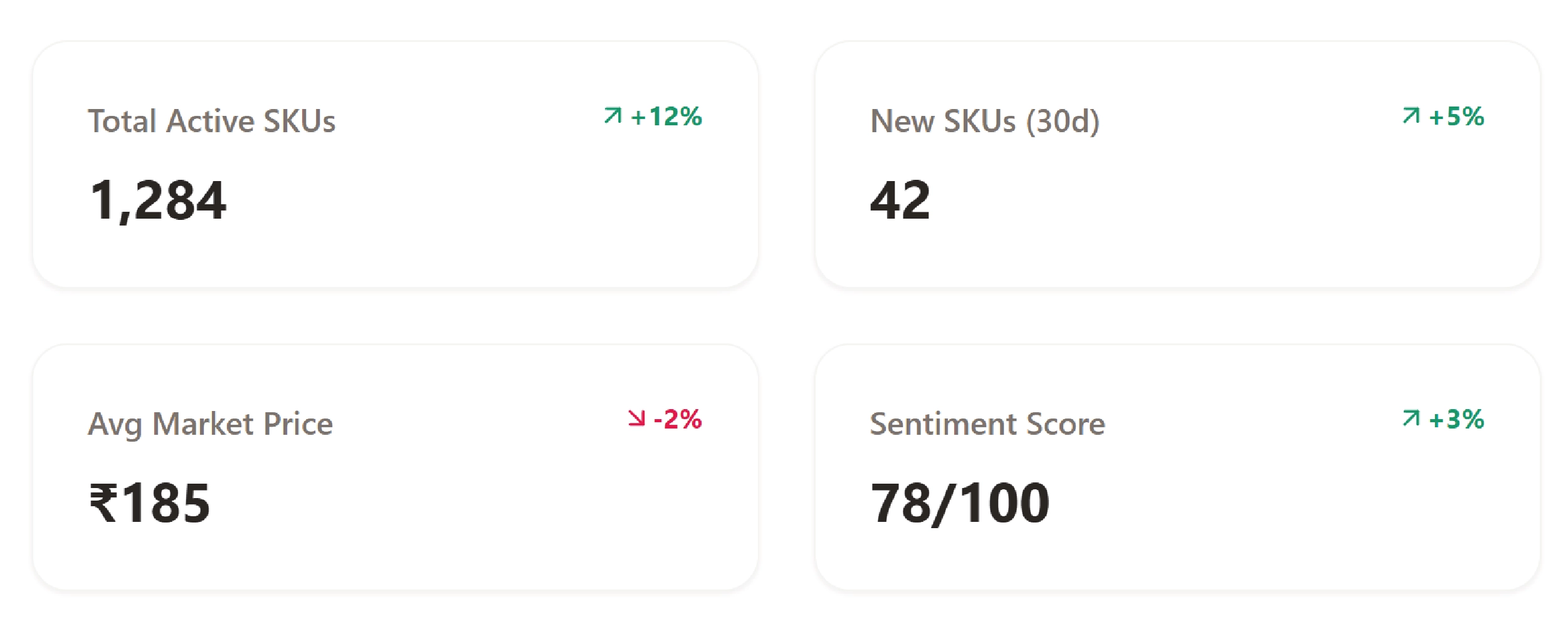Click the New SKUs (30d) label
The image size is (1568, 624).
(985, 122)
